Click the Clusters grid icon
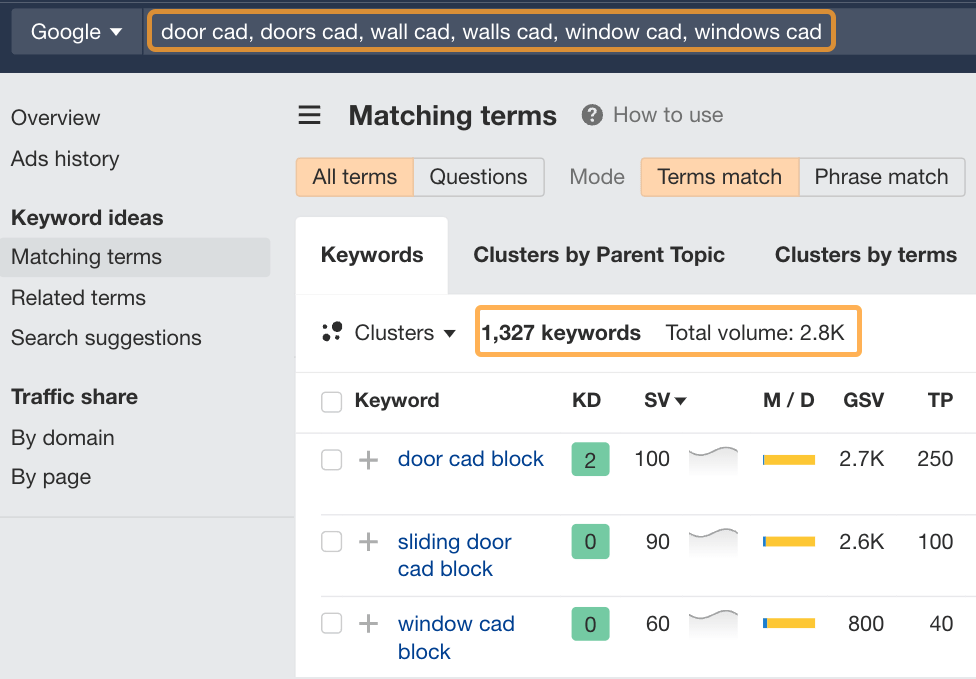Viewport: 976px width, 679px height. (333, 333)
